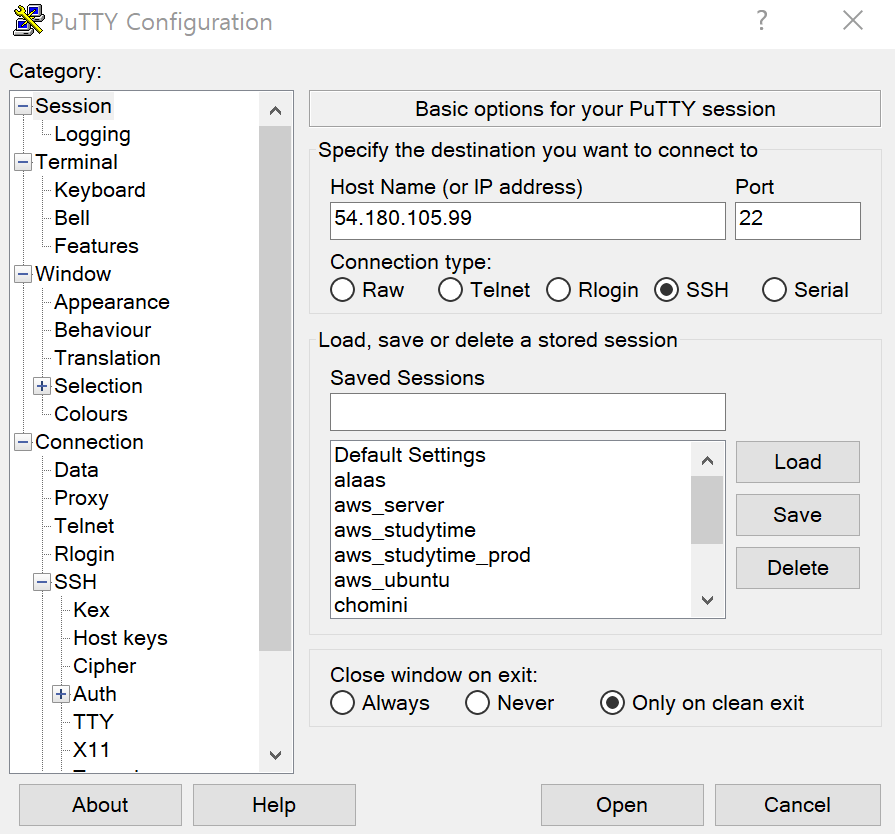Open the Session category
This screenshot has height=834, width=895.
click(73, 106)
